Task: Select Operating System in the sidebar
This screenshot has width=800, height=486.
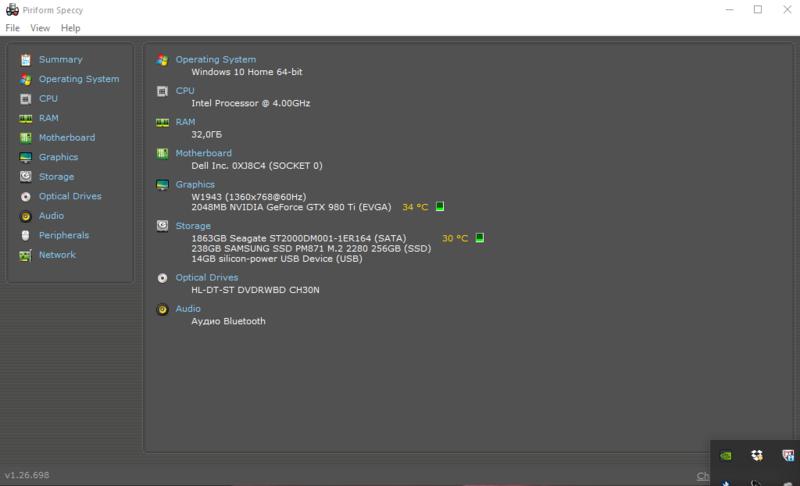Action: pos(79,79)
